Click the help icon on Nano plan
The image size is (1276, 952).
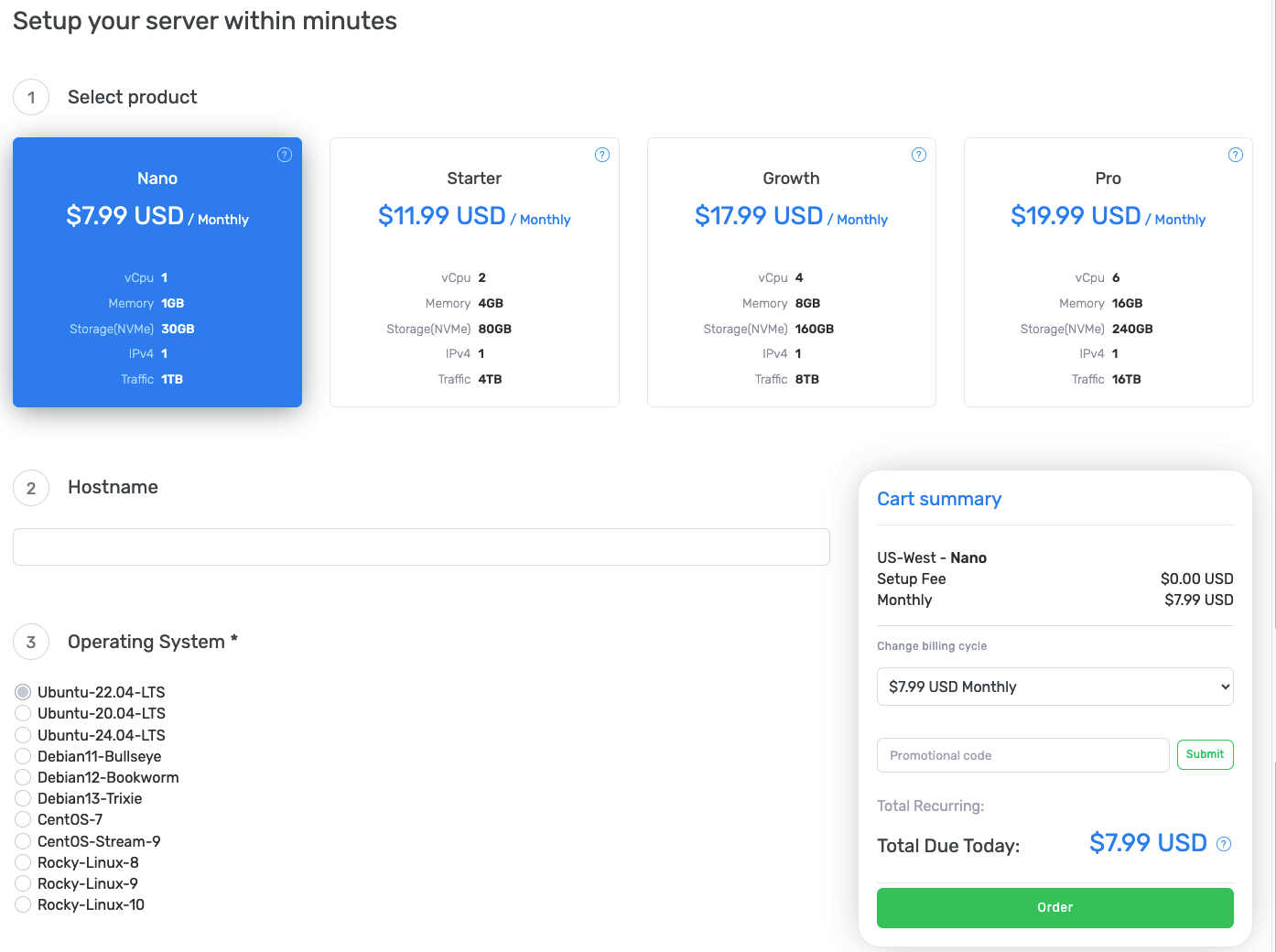[285, 155]
